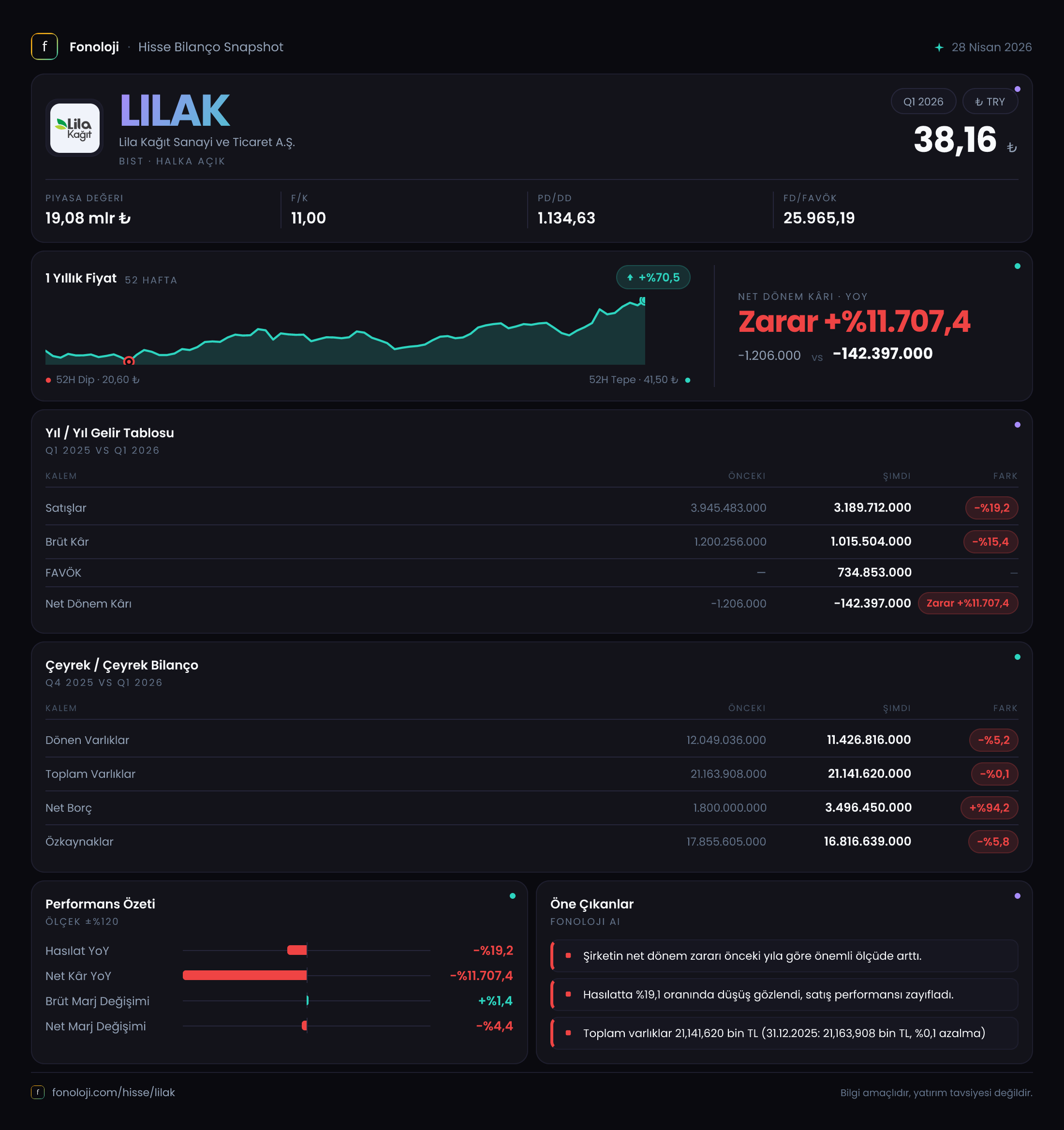Click the small Fonoloji icon in footer
This screenshot has width=1064, height=1130.
(x=38, y=1092)
